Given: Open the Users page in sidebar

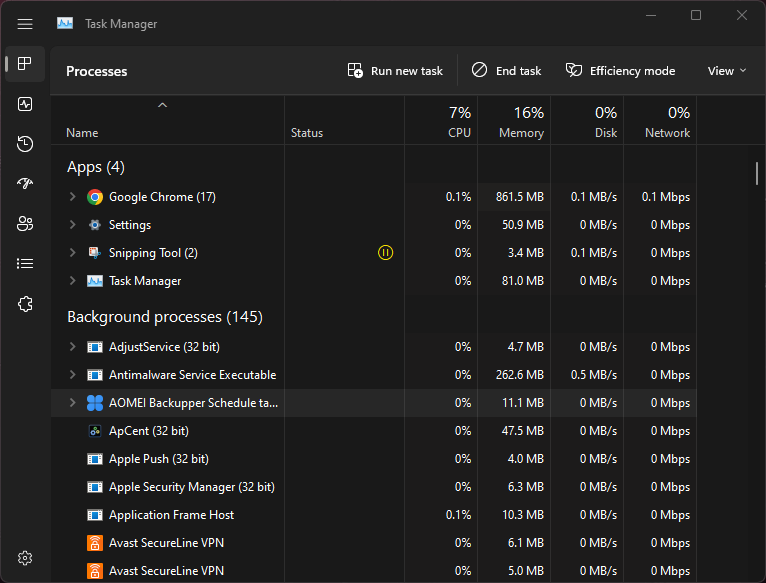Looking at the screenshot, I should pyautogui.click(x=25, y=224).
